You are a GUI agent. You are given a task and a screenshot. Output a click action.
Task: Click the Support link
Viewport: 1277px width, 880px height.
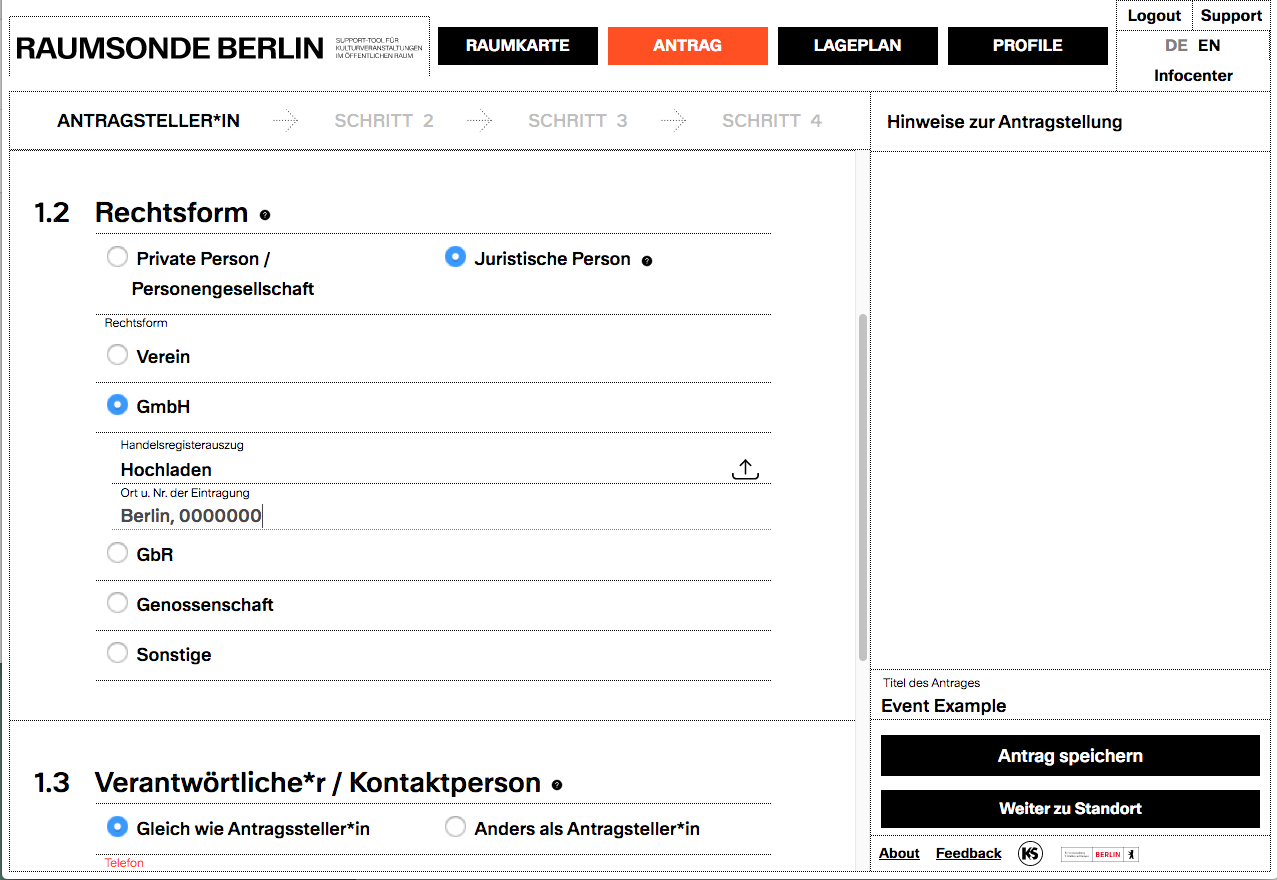1231,16
